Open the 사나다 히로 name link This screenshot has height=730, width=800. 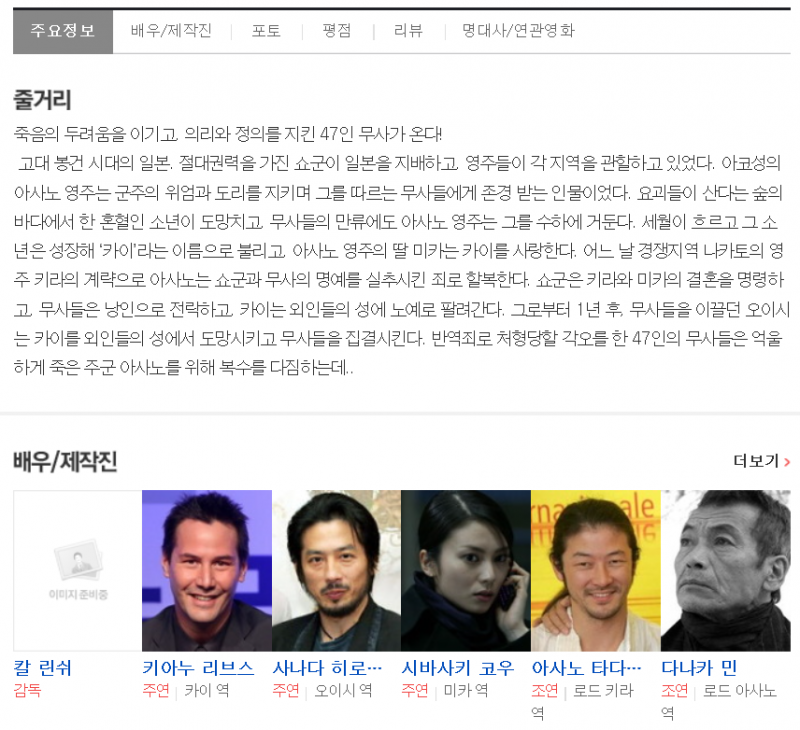pyautogui.click(x=327, y=667)
